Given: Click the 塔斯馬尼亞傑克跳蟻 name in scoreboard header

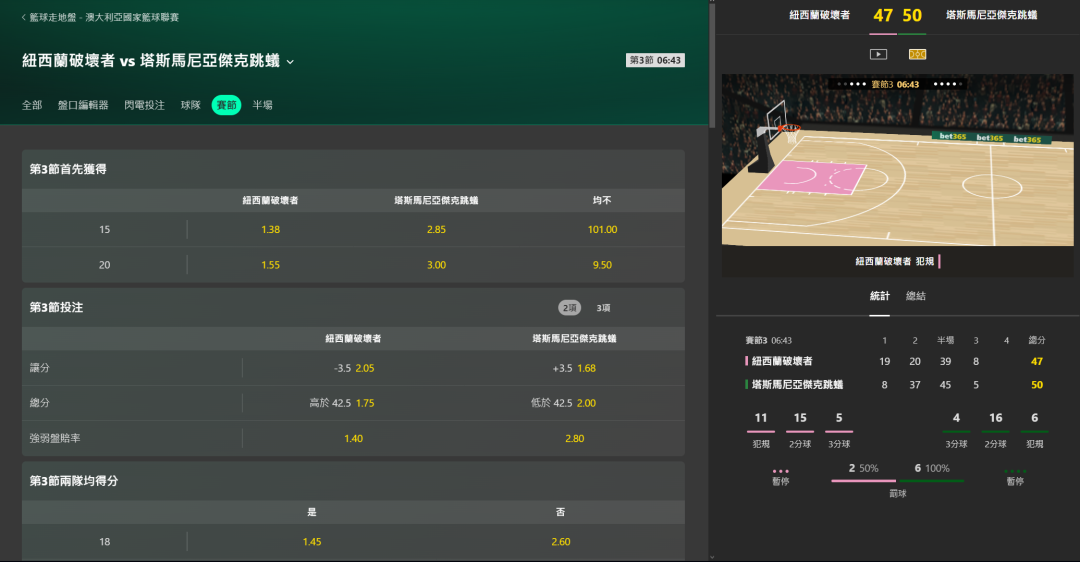Looking at the screenshot, I should tap(991, 15).
